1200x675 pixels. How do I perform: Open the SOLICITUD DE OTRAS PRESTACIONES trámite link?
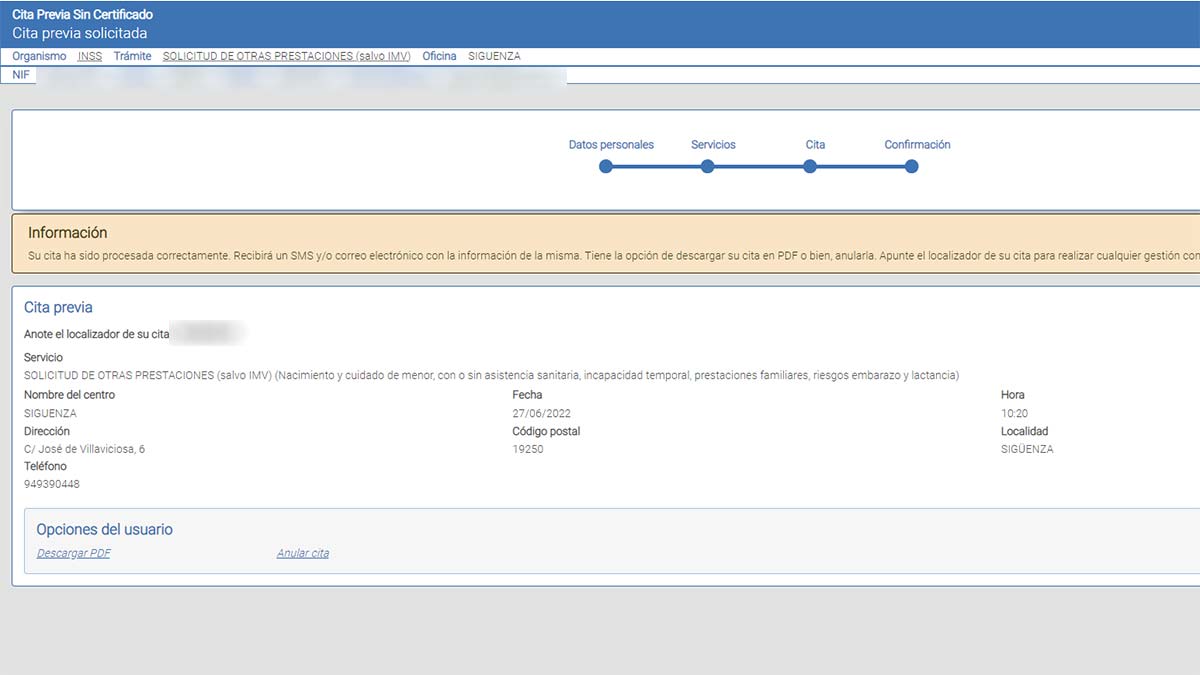point(286,57)
